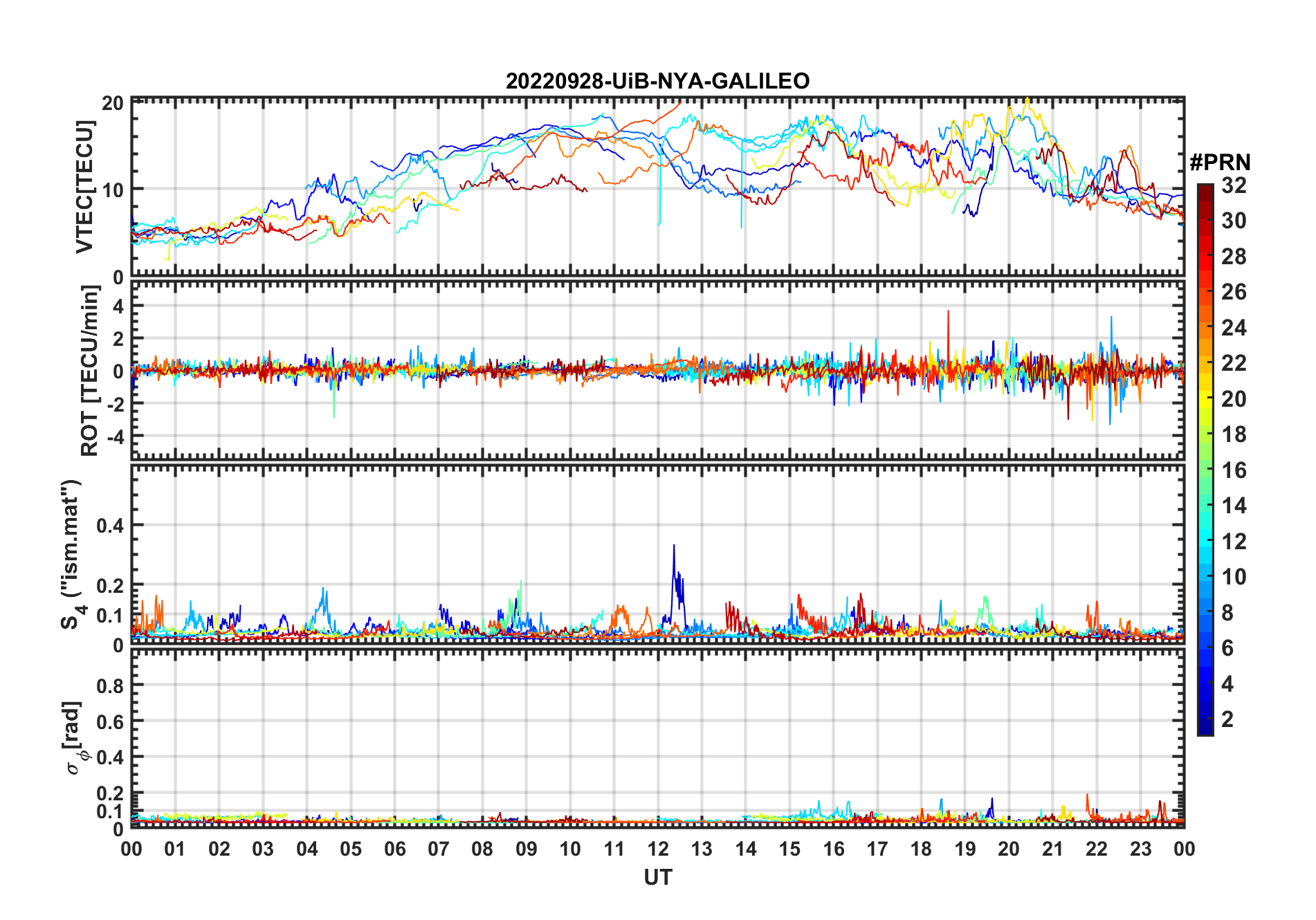Click x-axis hour tick 11

[614, 849]
